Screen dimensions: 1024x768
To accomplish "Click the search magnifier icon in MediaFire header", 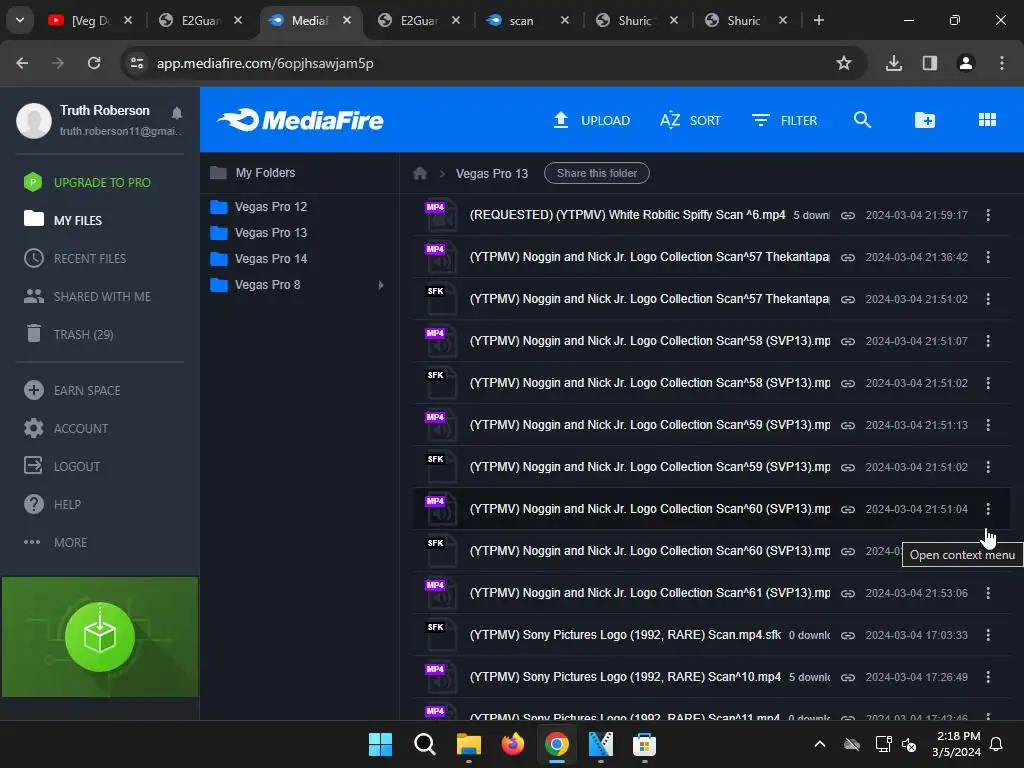I will pyautogui.click(x=862, y=120).
